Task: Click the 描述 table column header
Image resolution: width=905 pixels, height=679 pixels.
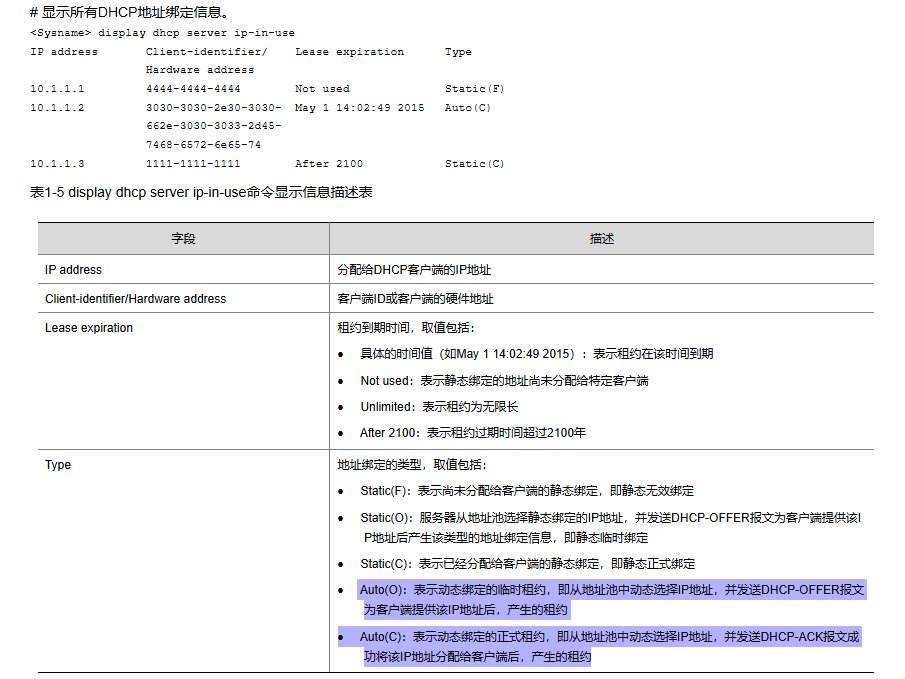Action: pos(601,238)
